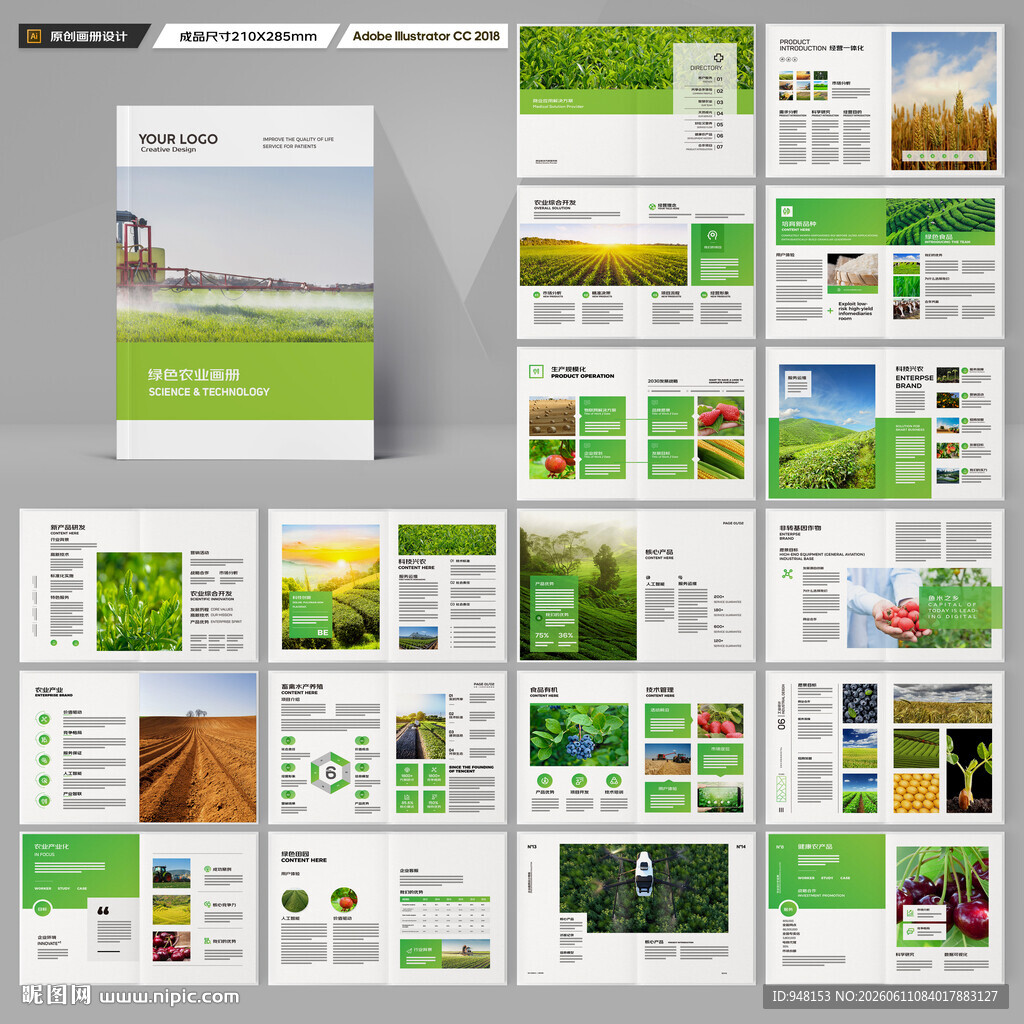The width and height of the screenshot is (1024, 1024).
Task: Click the '农业产业化' heading on green panel
Action: (x=52, y=846)
